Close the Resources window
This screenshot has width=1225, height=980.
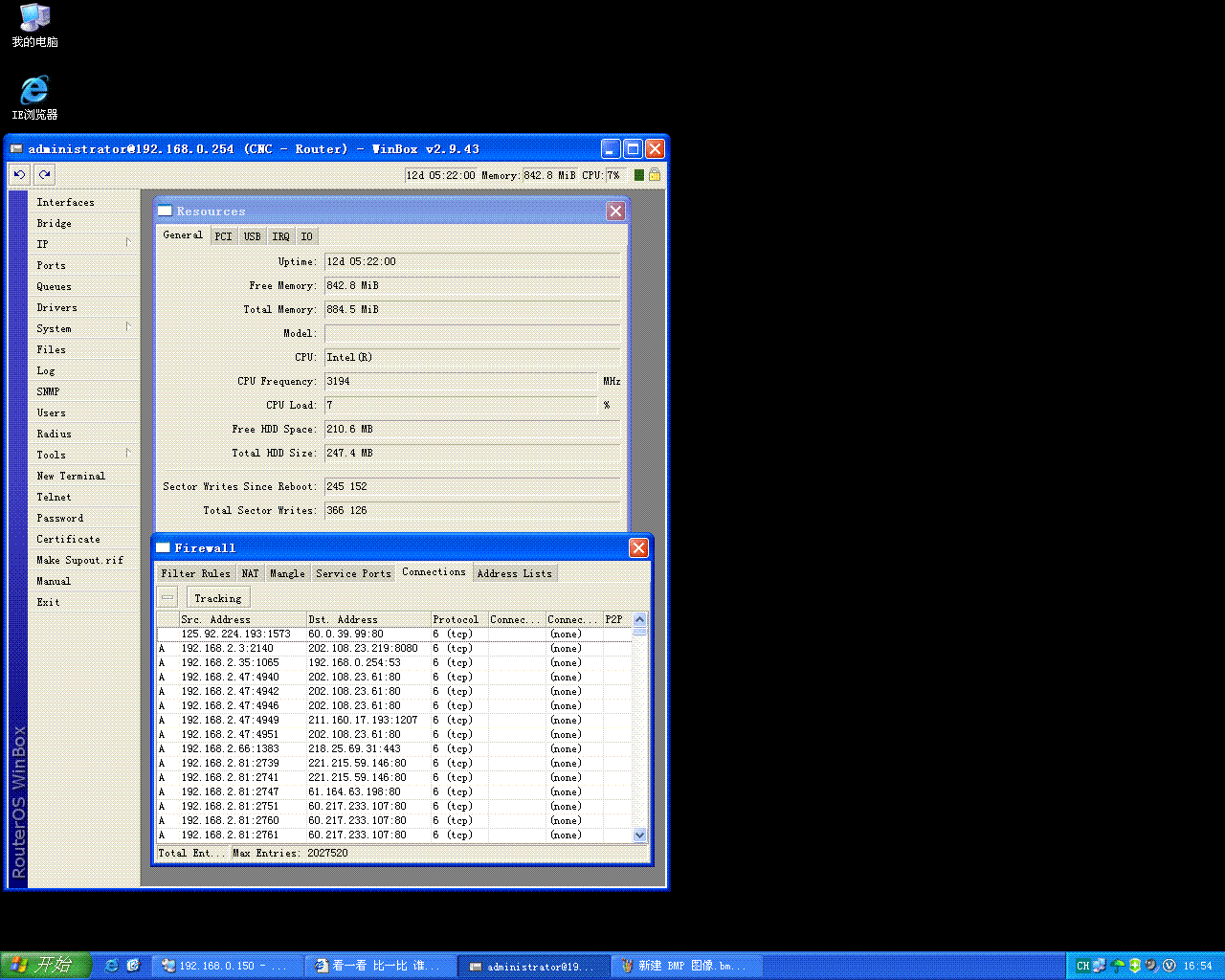[x=615, y=211]
